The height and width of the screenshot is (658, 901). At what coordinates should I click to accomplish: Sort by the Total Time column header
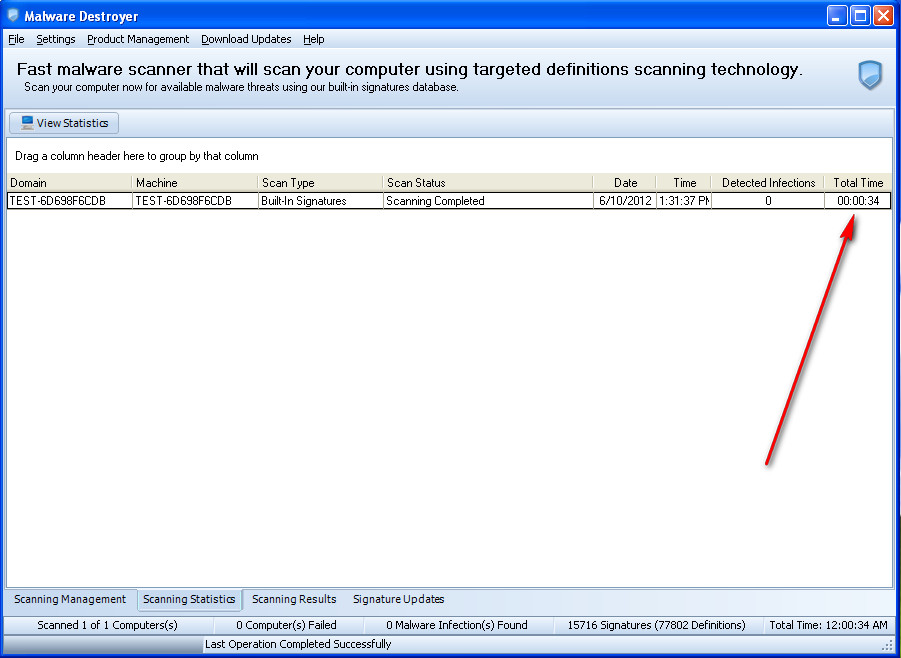[858, 183]
